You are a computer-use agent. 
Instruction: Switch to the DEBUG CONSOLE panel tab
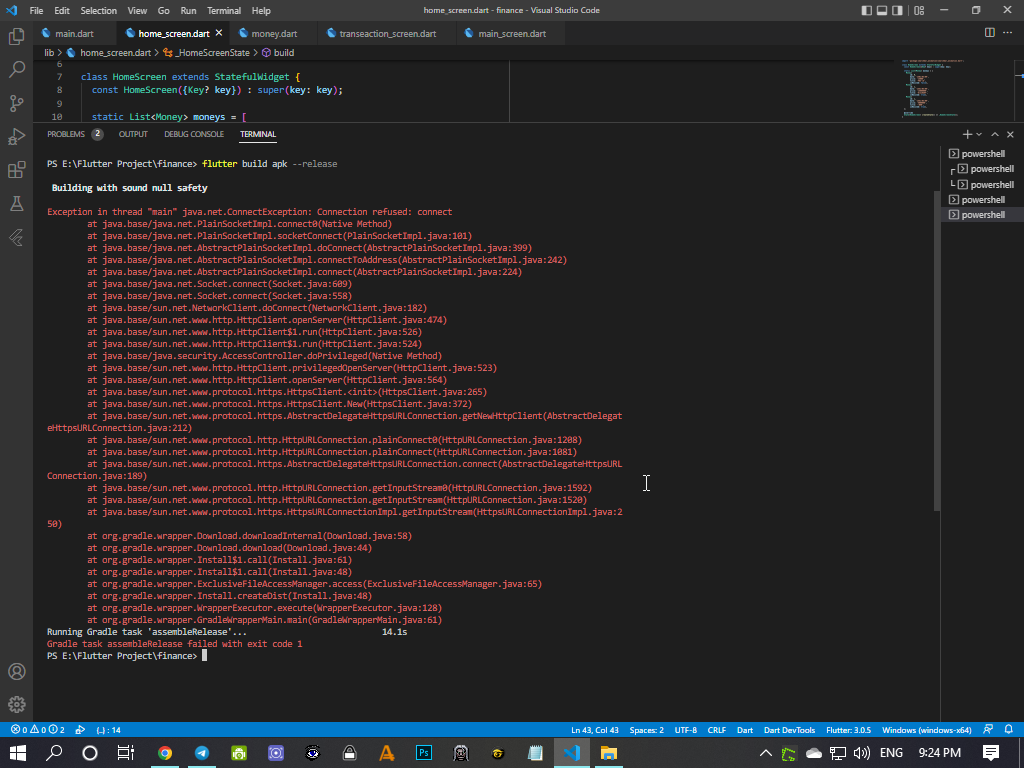click(194, 134)
